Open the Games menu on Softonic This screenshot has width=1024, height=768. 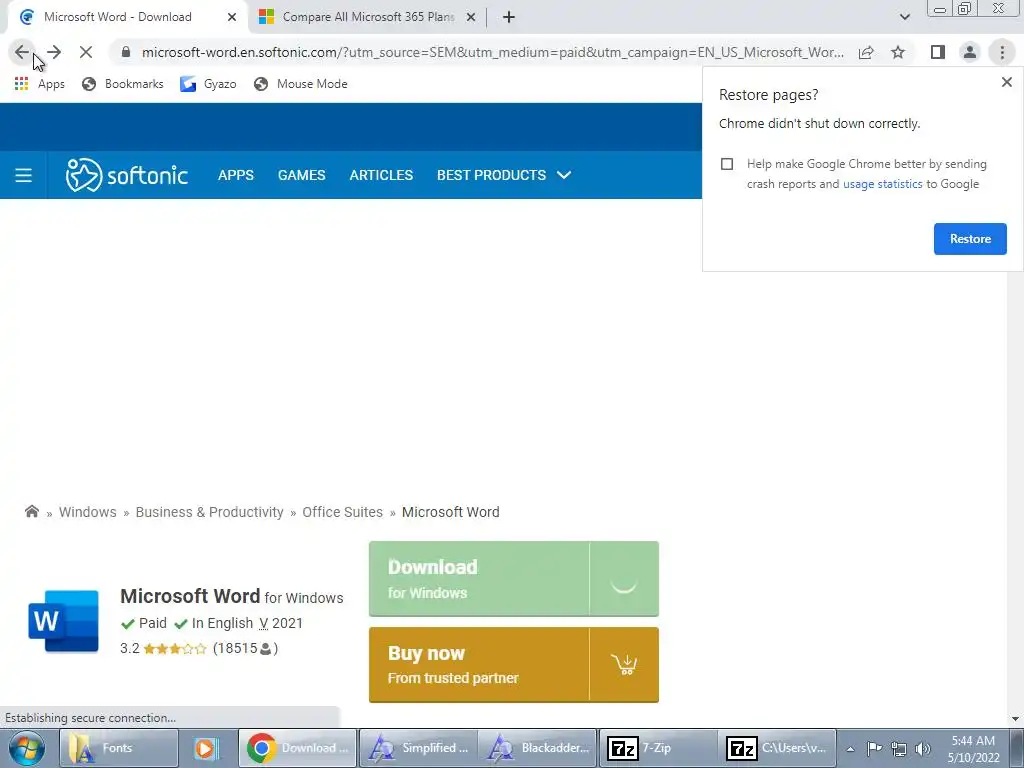[302, 175]
